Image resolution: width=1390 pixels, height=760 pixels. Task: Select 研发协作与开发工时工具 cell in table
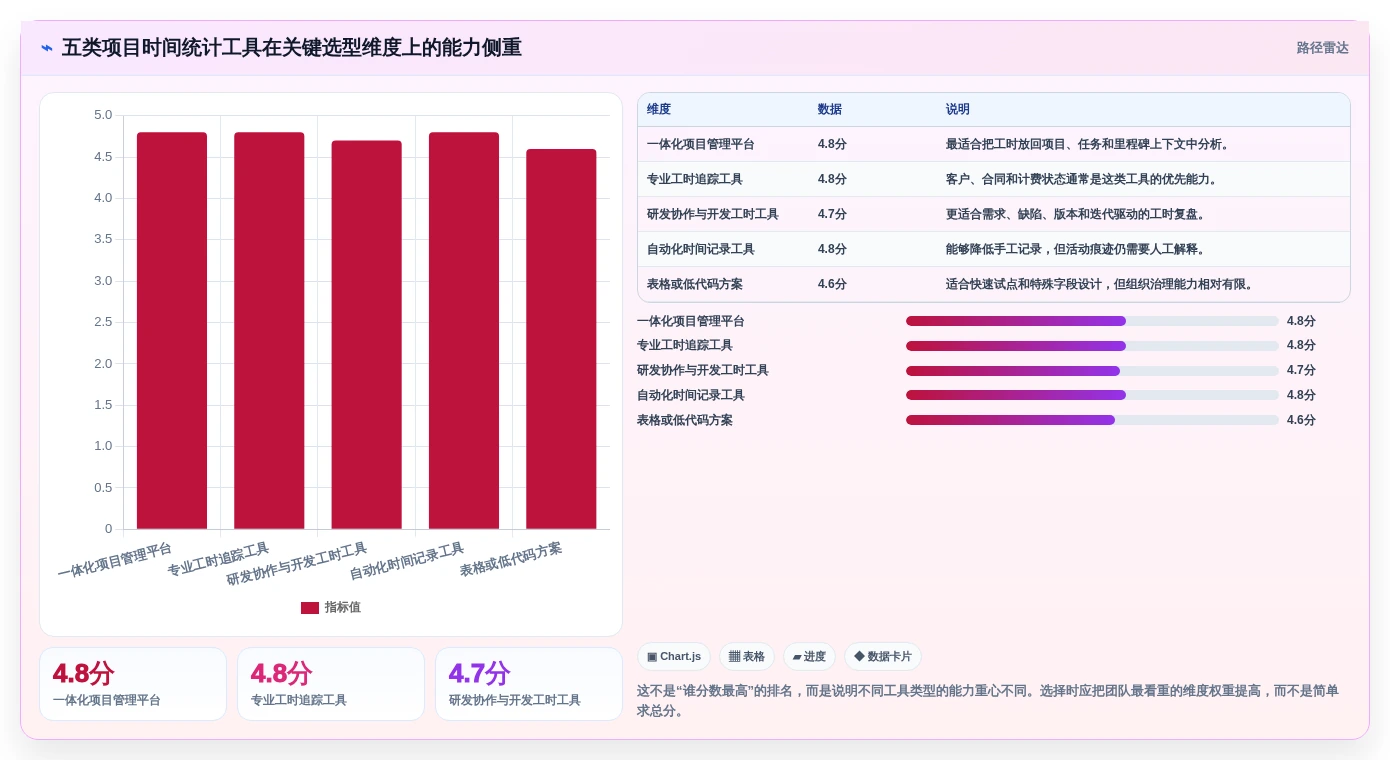click(713, 214)
